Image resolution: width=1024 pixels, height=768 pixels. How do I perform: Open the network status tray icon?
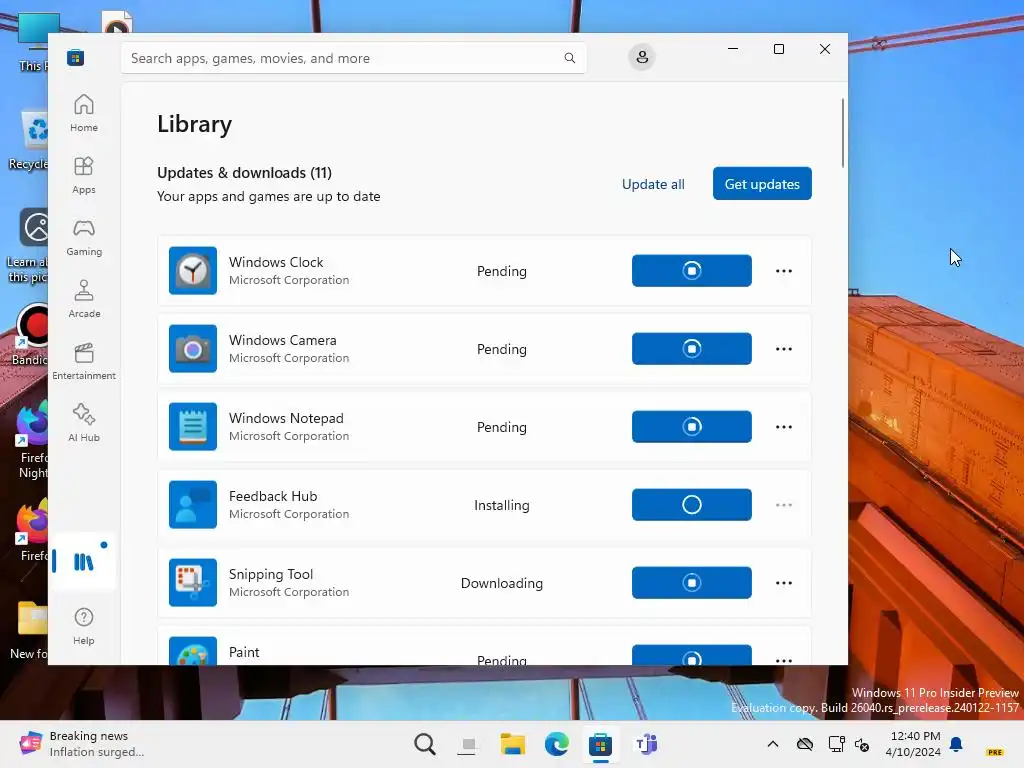[x=836, y=744]
